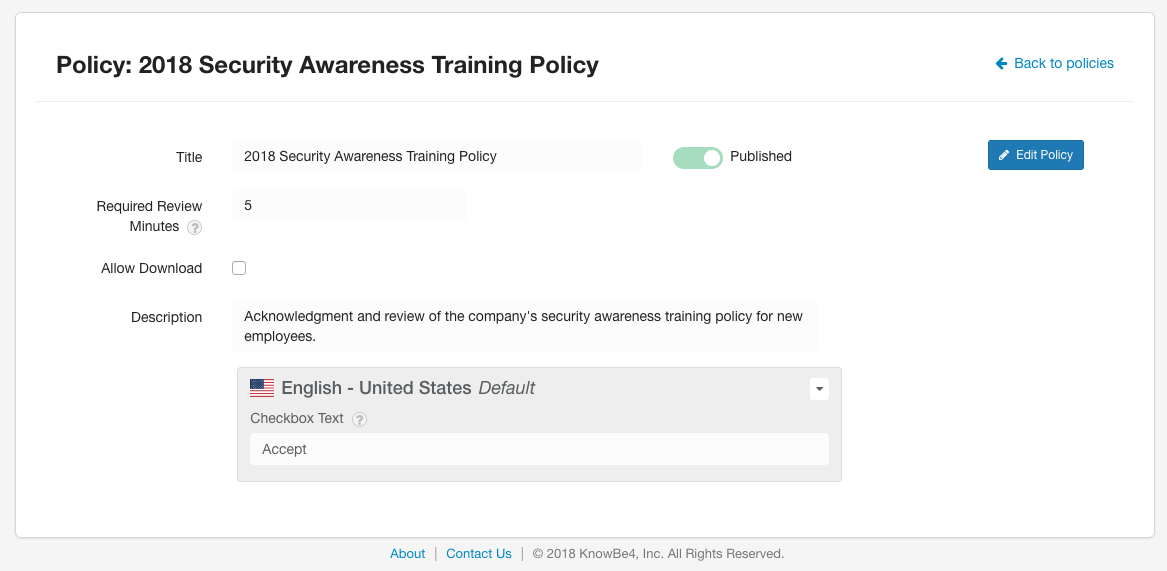Screen dimensions: 1167x571
Task: Click the policy page heading title
Action: pos(327,65)
